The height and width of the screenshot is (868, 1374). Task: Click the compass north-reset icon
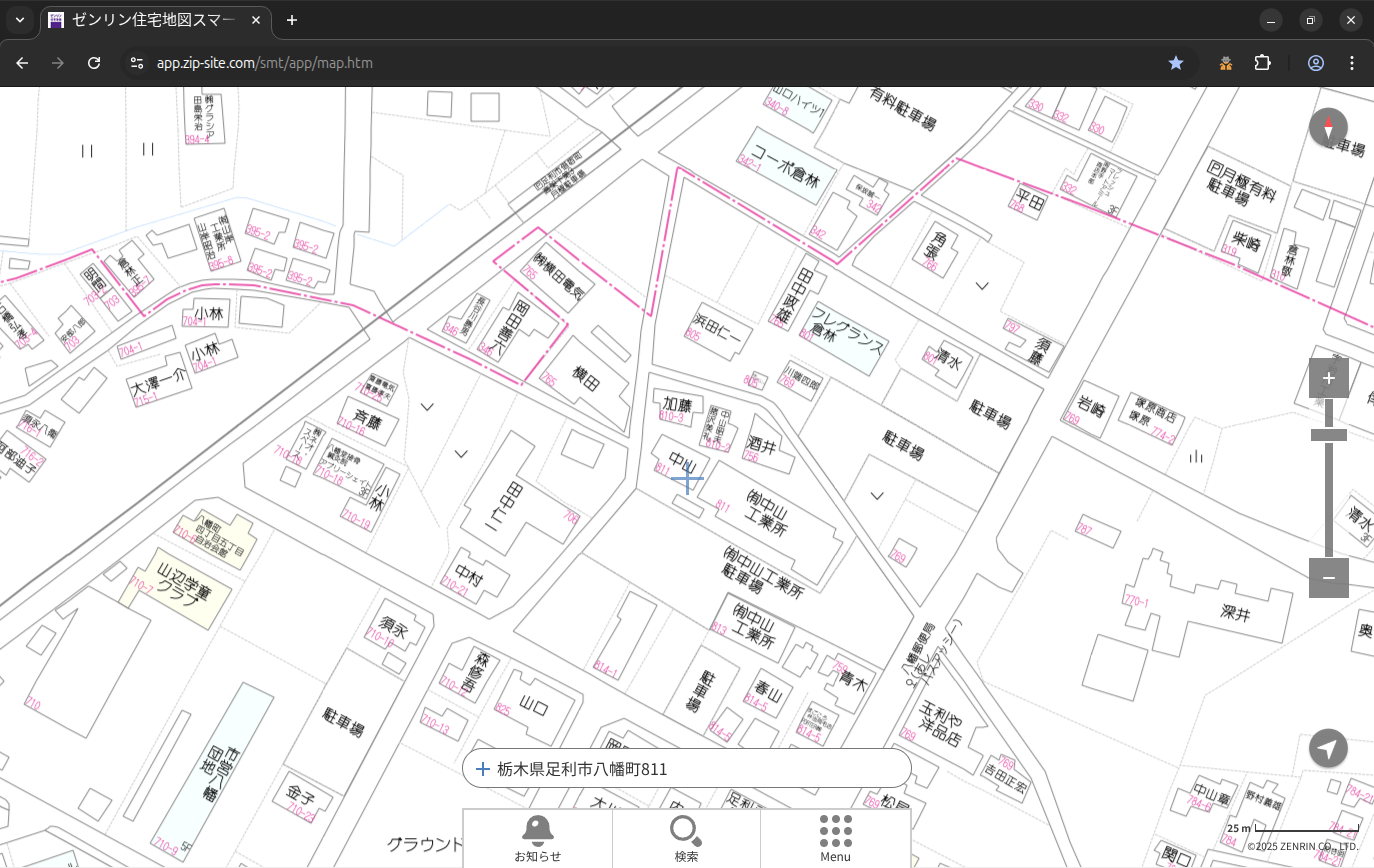[1328, 128]
